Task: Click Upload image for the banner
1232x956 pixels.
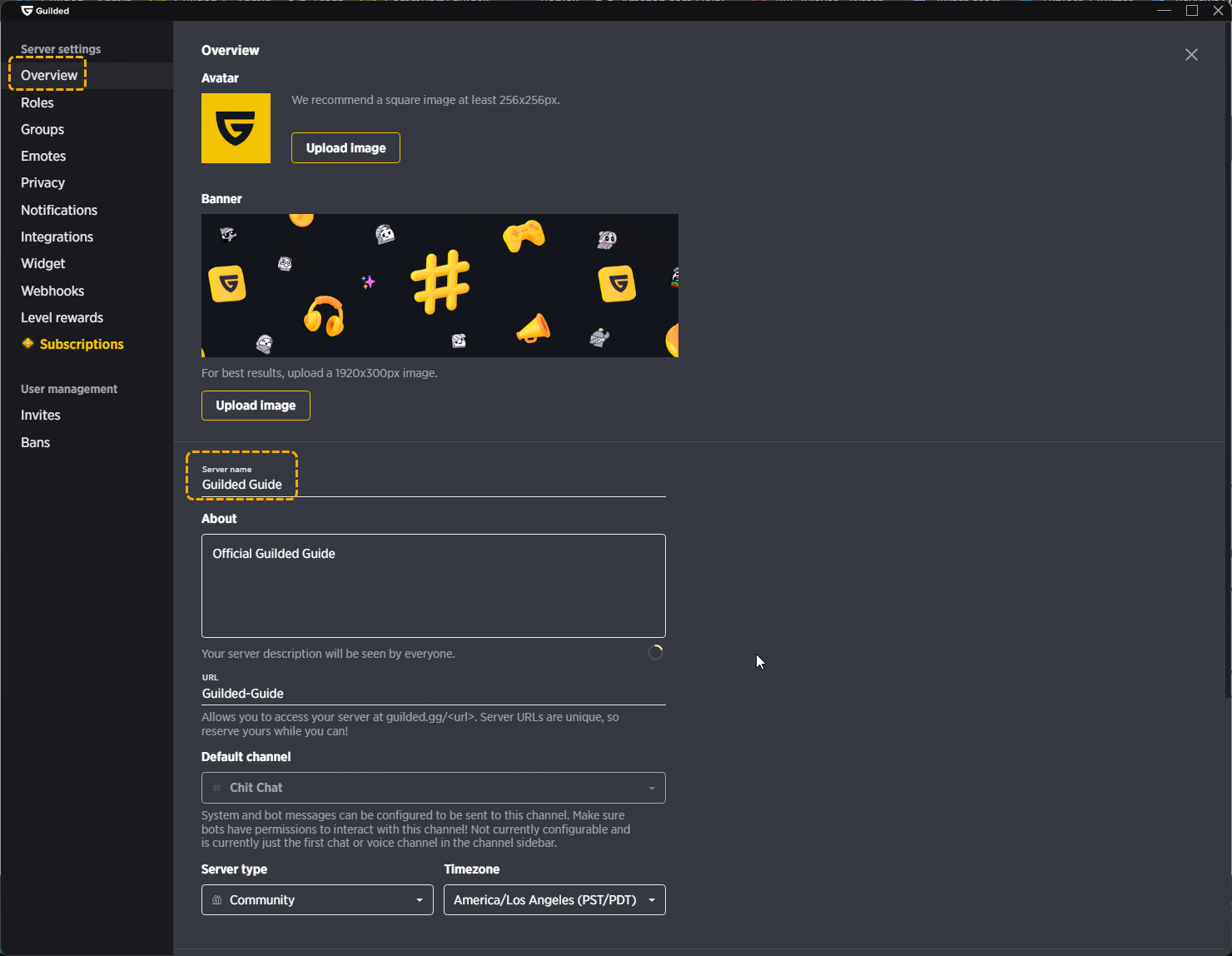Action: click(x=256, y=406)
